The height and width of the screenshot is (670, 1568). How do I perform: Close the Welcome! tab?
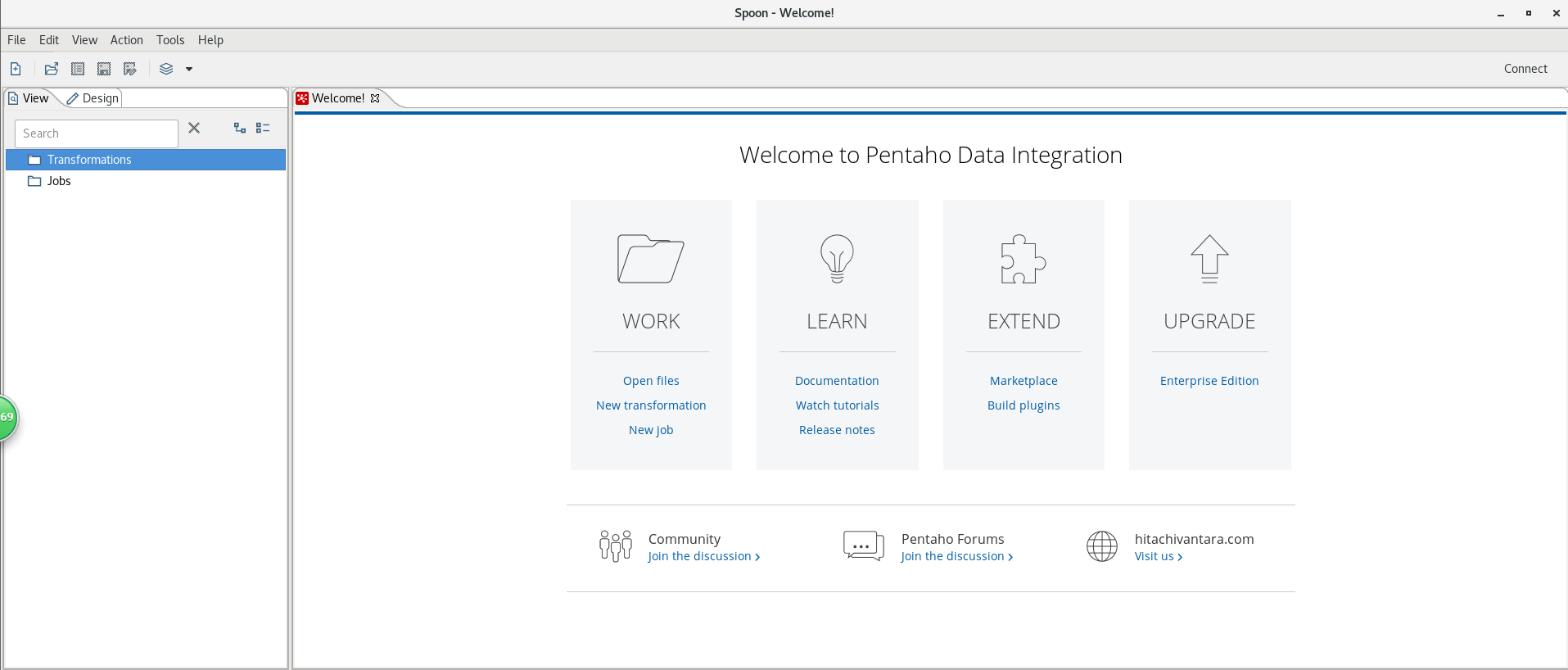(x=375, y=98)
